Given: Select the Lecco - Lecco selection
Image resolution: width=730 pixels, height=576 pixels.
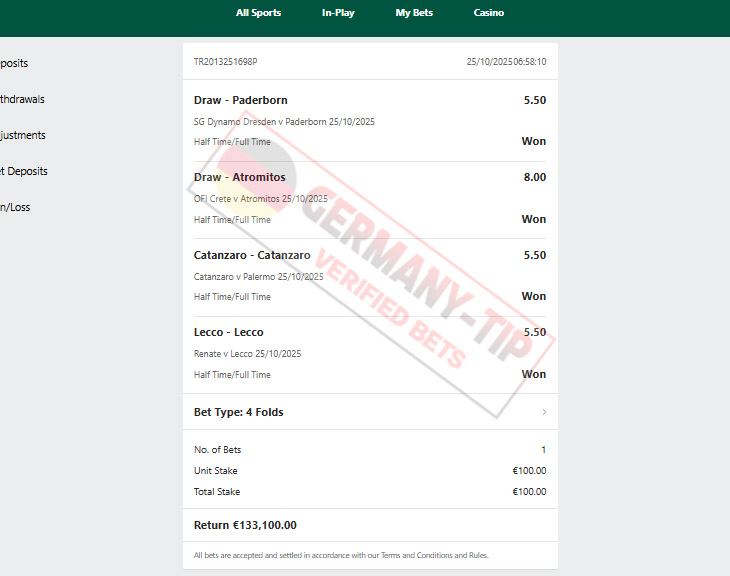Looking at the screenshot, I should pyautogui.click(x=229, y=332).
